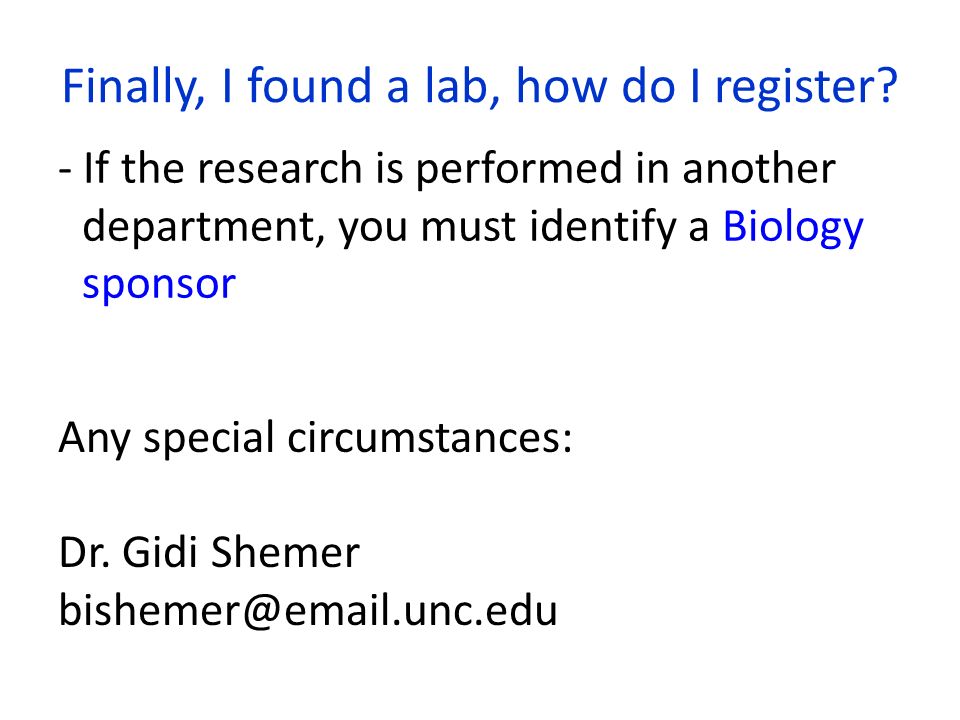Click the blue word 'Biology'
The height and width of the screenshot is (720, 960).
pyautogui.click(x=793, y=228)
